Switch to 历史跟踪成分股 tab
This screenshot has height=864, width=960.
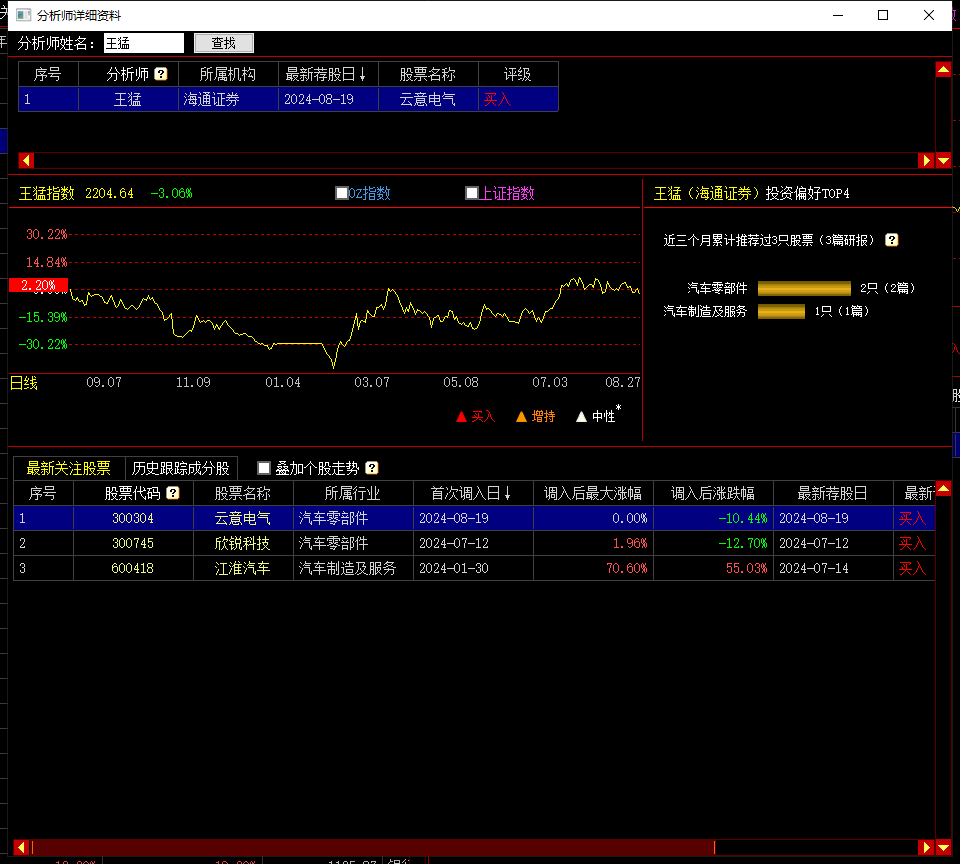pos(181,468)
